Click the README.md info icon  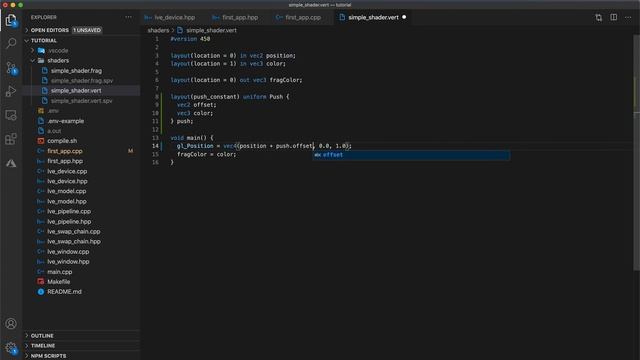(x=41, y=292)
